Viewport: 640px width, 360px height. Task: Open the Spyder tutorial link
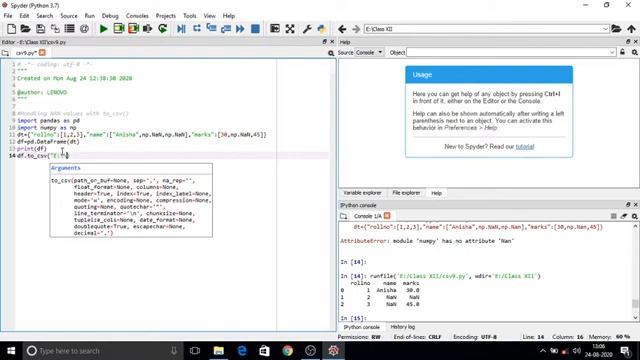pos(524,147)
